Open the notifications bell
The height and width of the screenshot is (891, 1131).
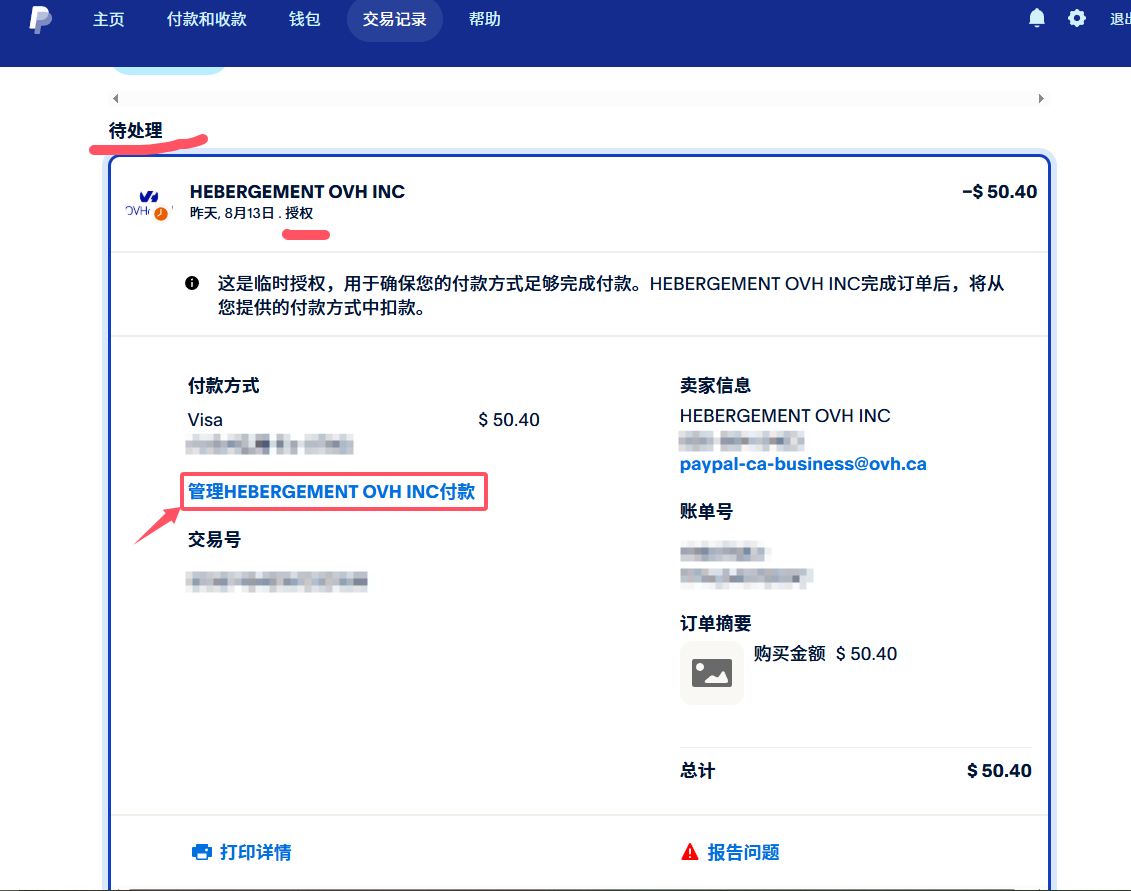pos(1037,18)
